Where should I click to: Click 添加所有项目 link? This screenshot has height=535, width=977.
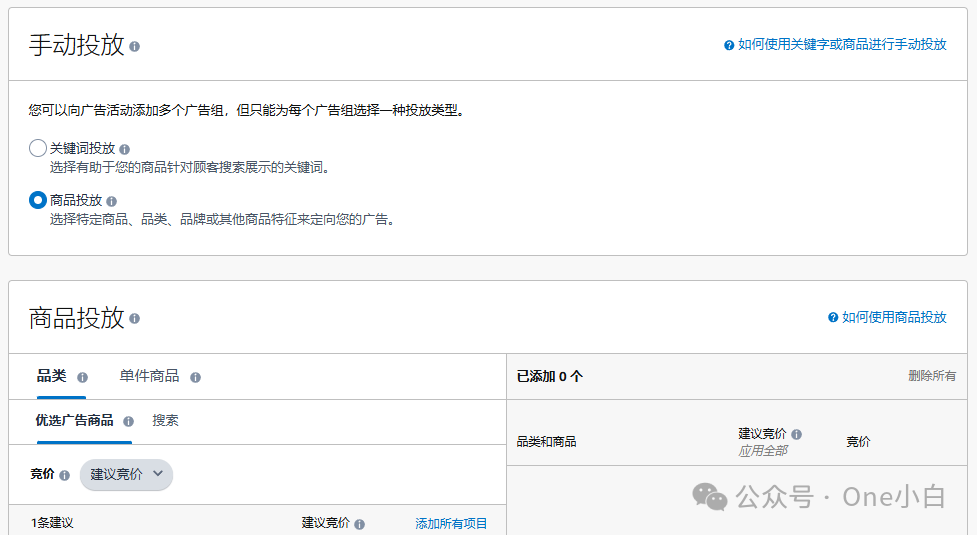[x=451, y=523]
